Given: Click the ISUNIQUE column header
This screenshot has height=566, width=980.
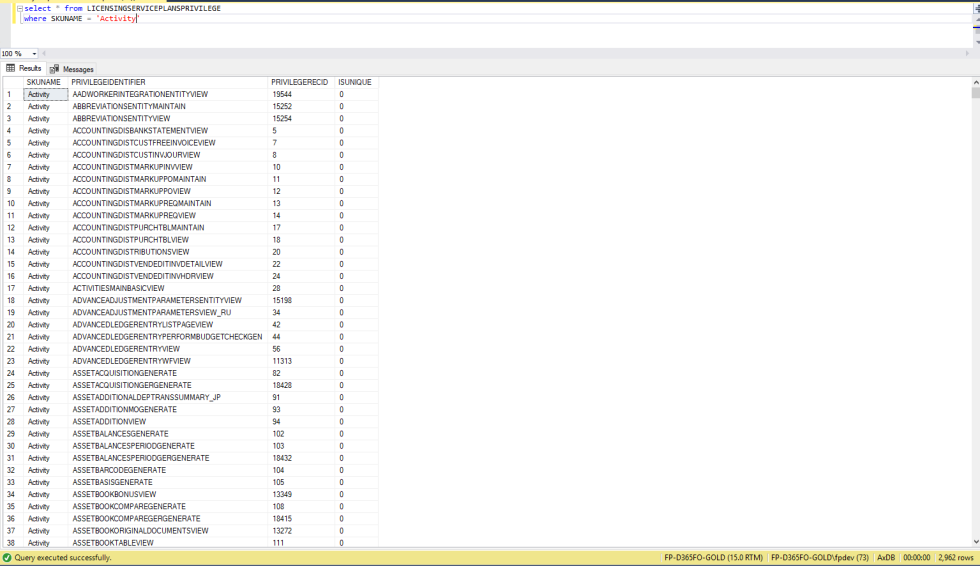Looking at the screenshot, I should [354, 82].
